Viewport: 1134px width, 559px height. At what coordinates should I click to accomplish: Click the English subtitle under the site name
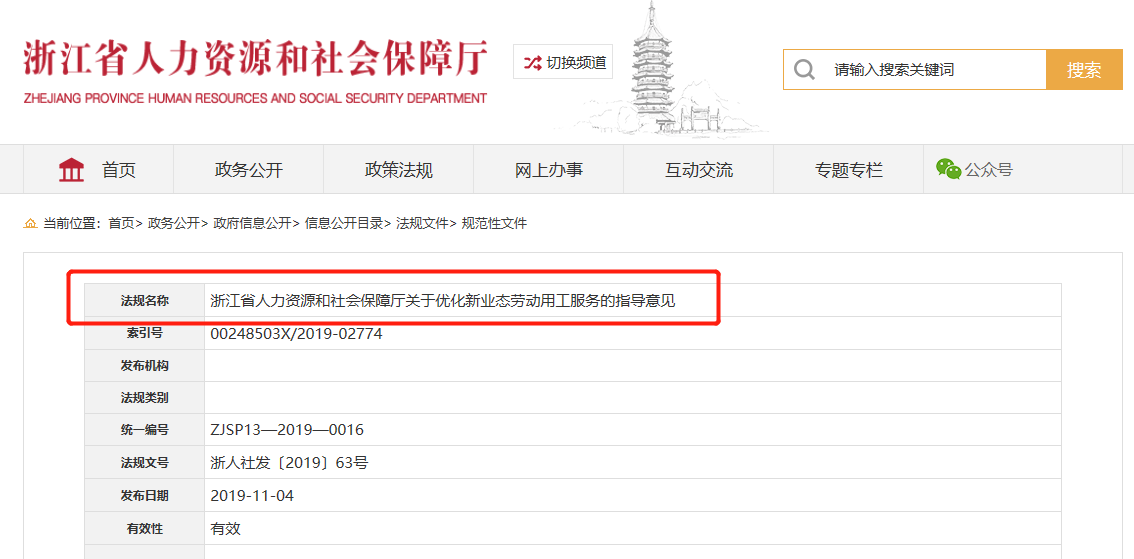255,98
